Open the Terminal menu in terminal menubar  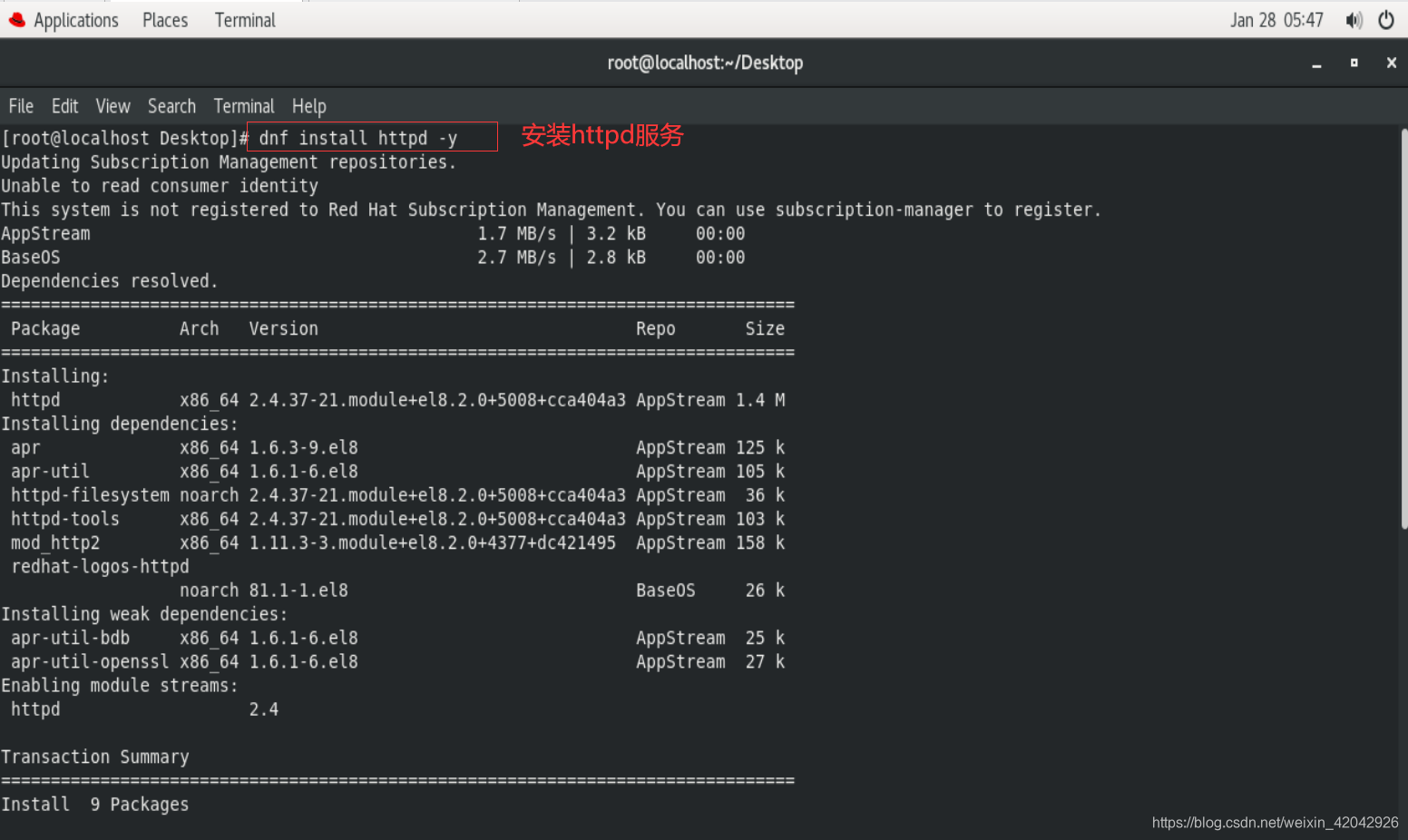pos(244,106)
